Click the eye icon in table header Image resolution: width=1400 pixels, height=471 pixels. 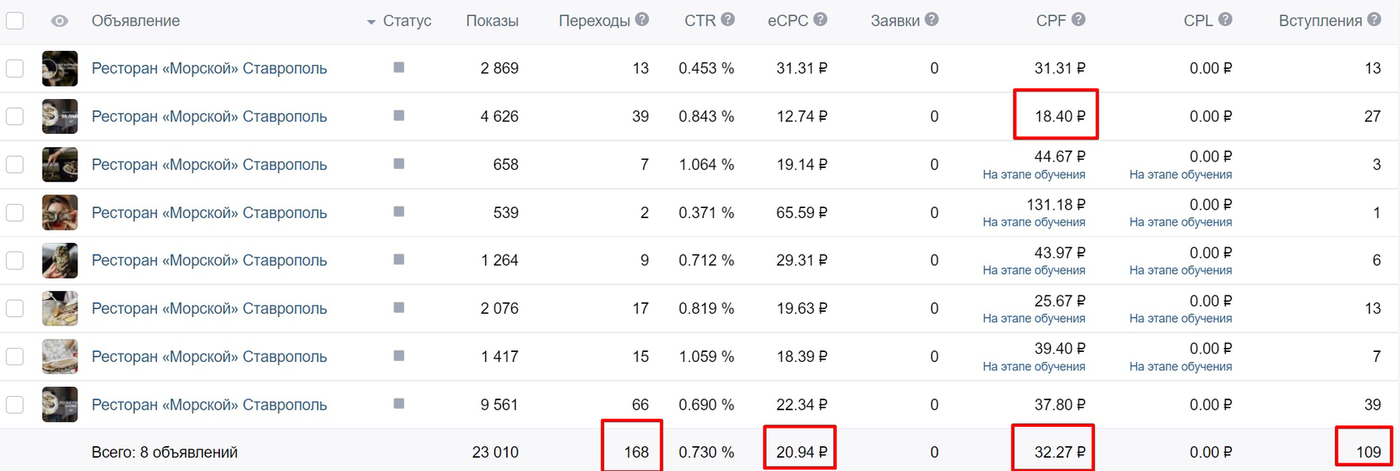pos(60,21)
